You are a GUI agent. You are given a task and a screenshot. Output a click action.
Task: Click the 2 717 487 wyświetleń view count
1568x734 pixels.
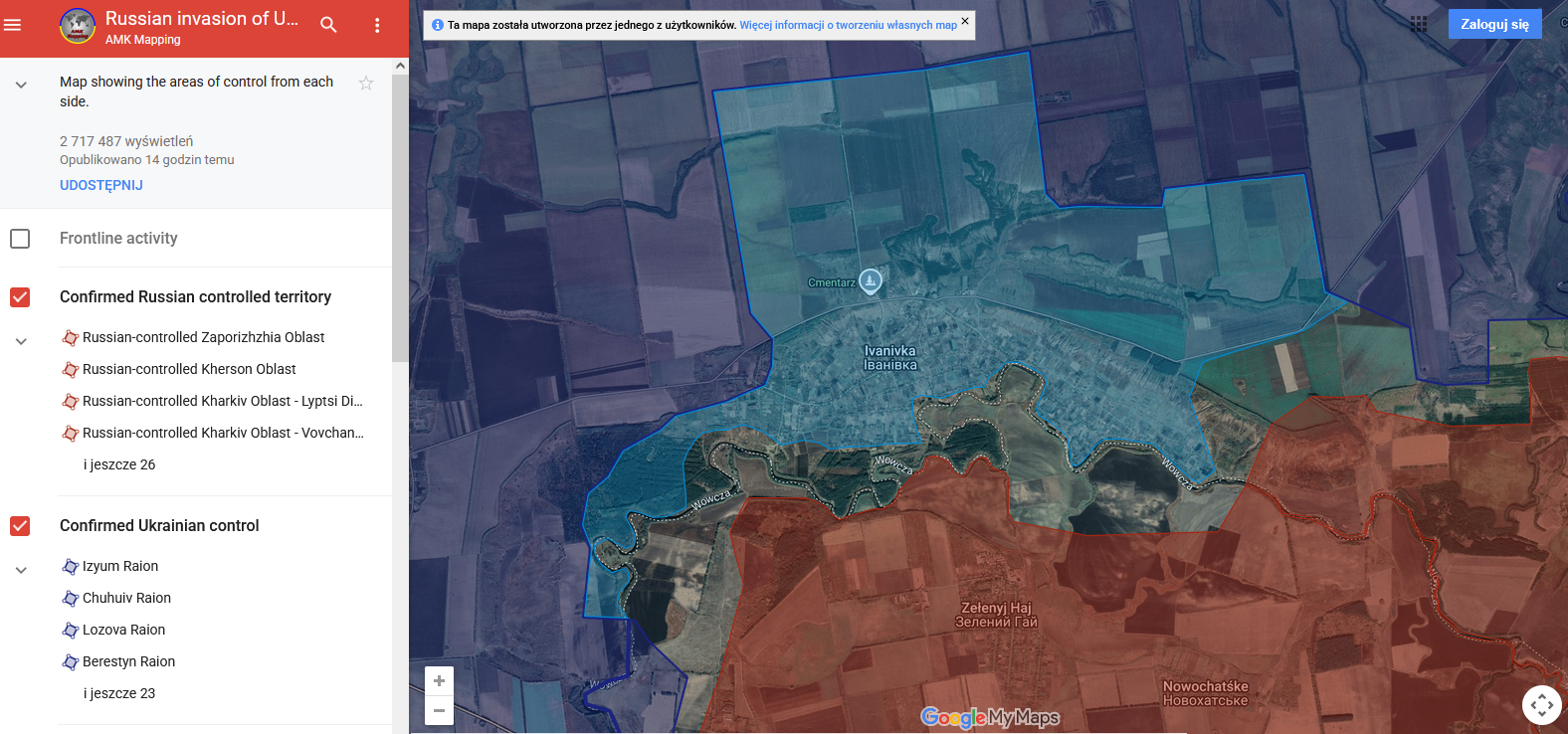click(x=126, y=141)
